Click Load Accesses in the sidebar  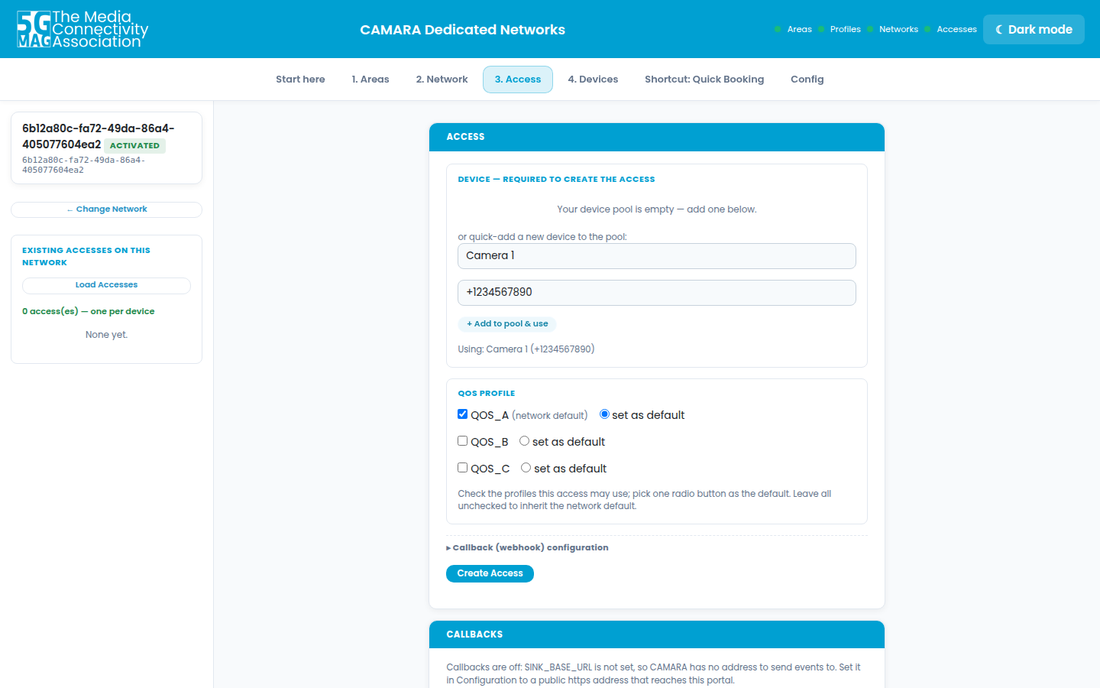point(107,285)
